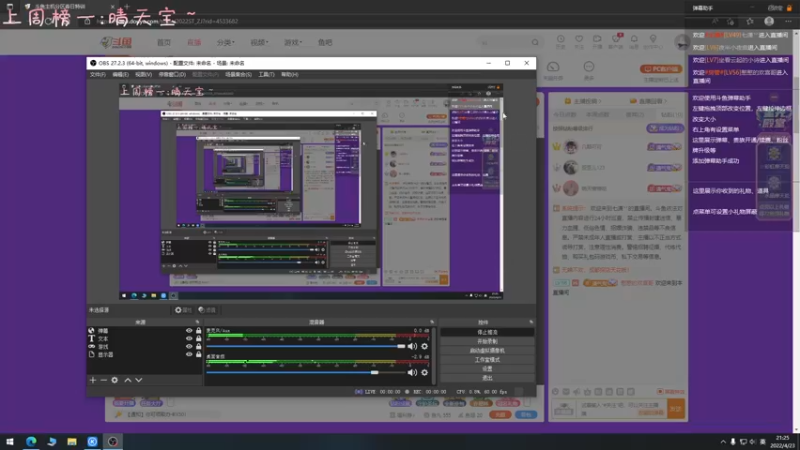The image size is (800, 450).
Task: Click the Douyu chat message input field
Action: tap(622, 408)
